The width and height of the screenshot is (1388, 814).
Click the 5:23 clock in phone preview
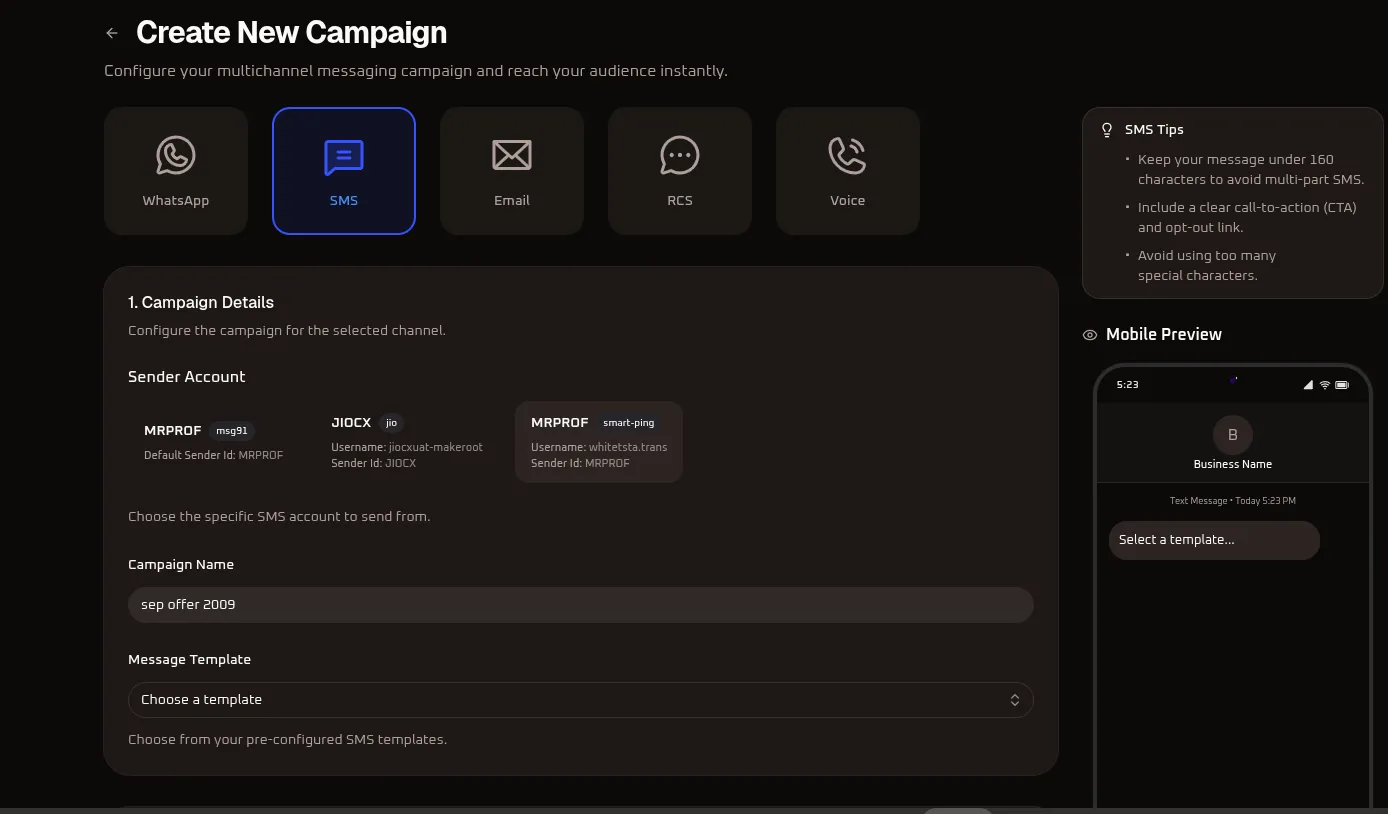pos(1127,385)
